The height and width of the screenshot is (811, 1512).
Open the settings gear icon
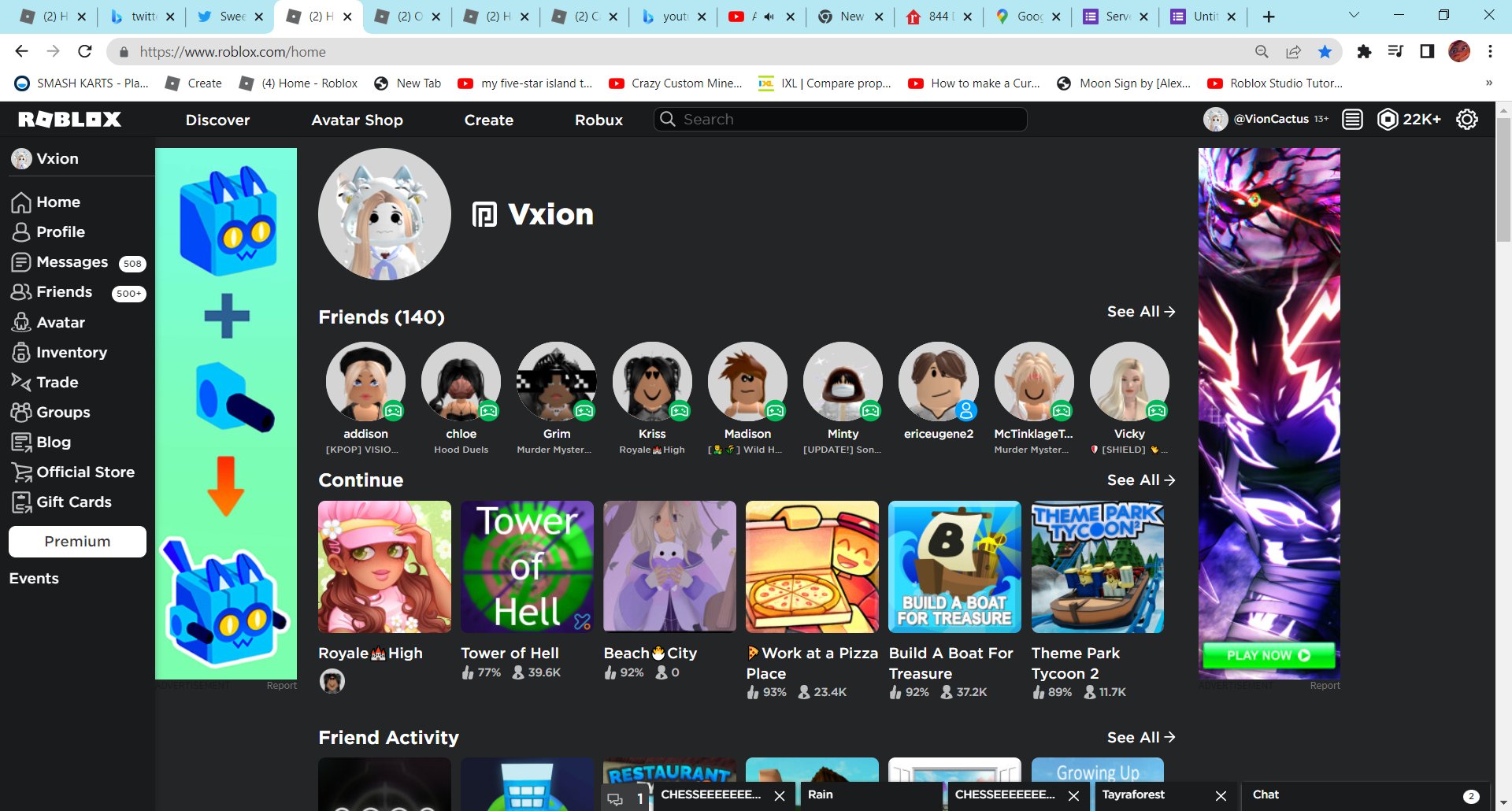pyautogui.click(x=1466, y=120)
